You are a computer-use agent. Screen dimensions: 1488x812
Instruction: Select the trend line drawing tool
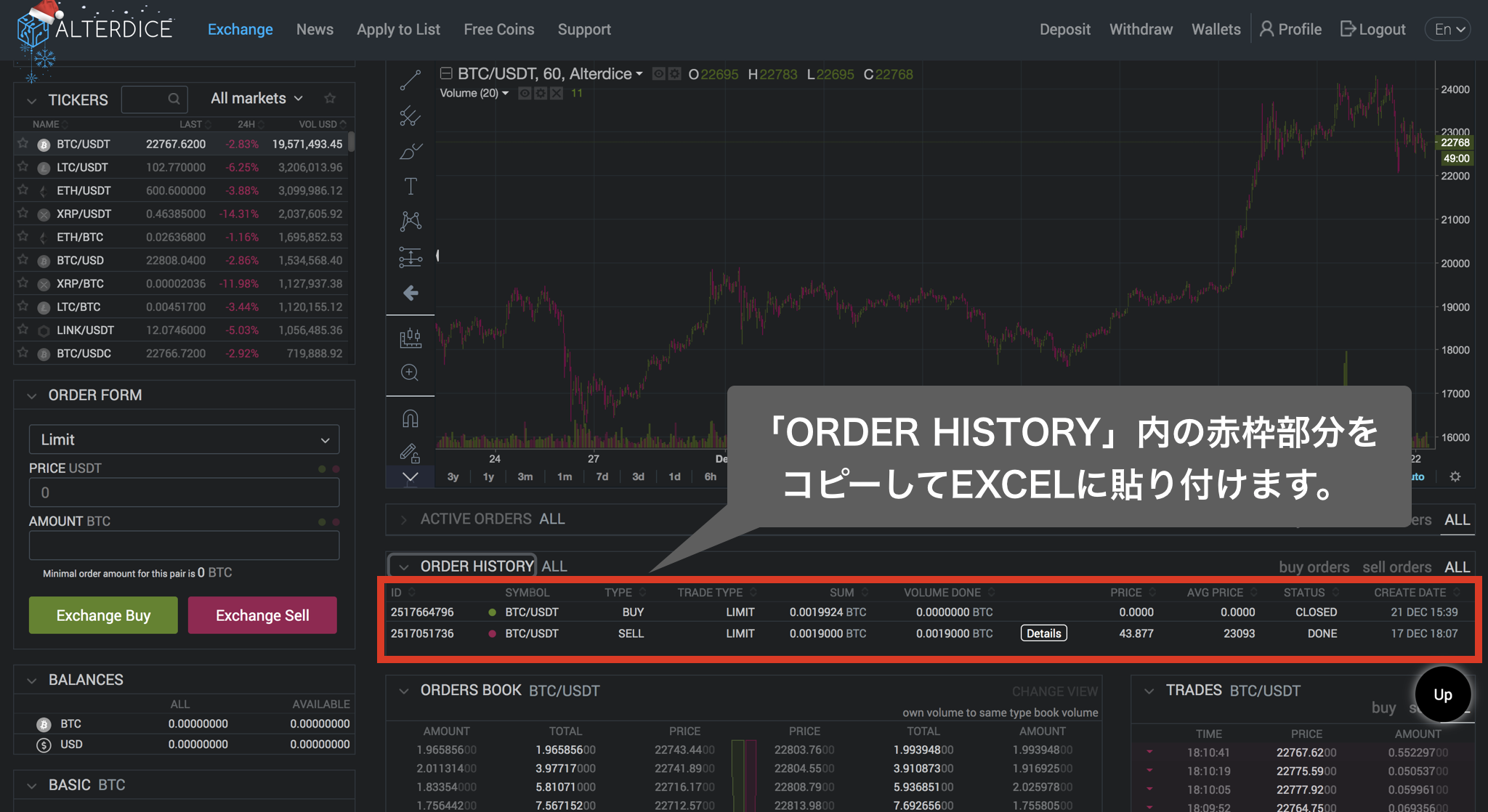point(411,80)
